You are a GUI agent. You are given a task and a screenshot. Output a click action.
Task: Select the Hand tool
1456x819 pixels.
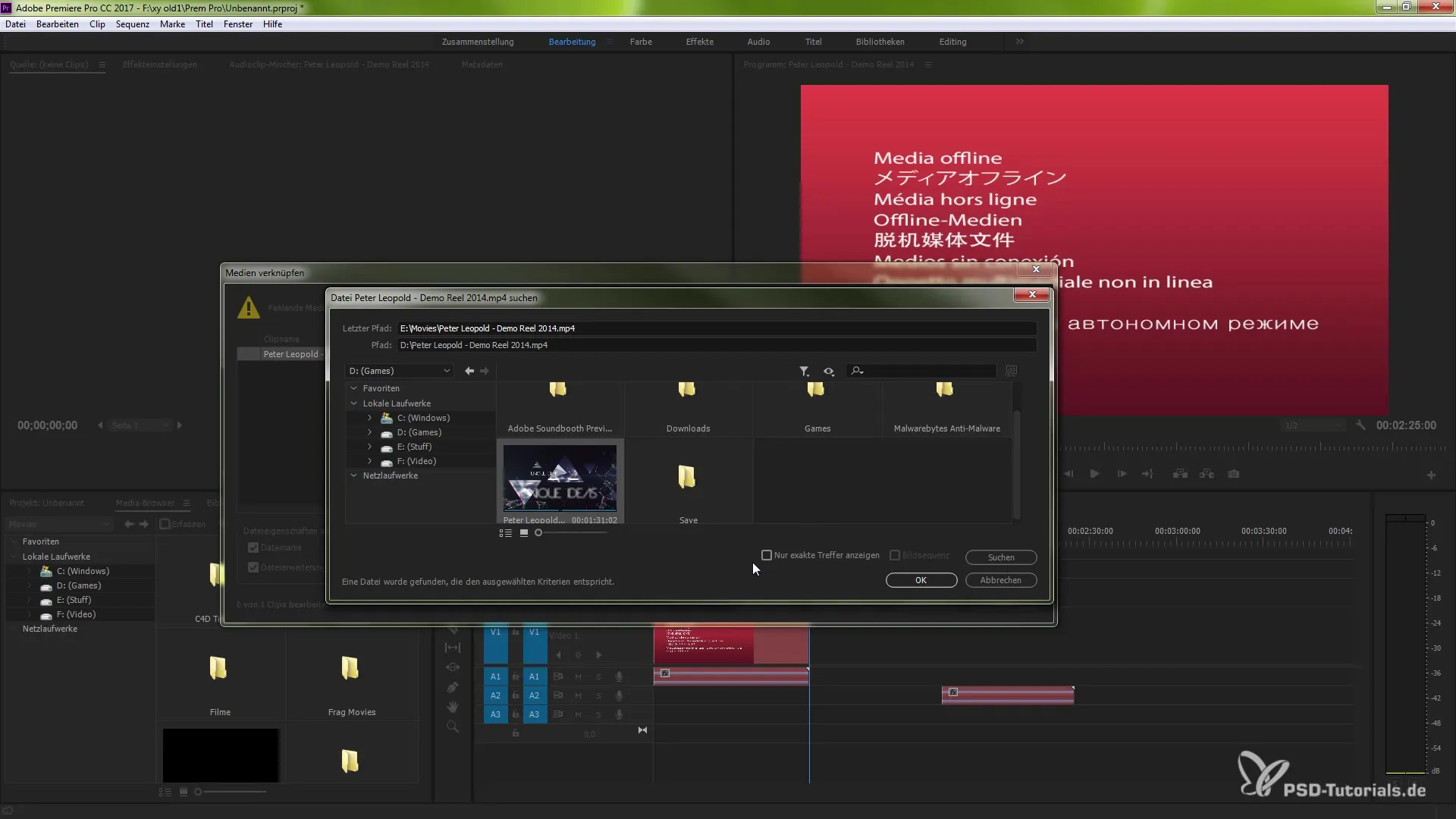[x=453, y=707]
